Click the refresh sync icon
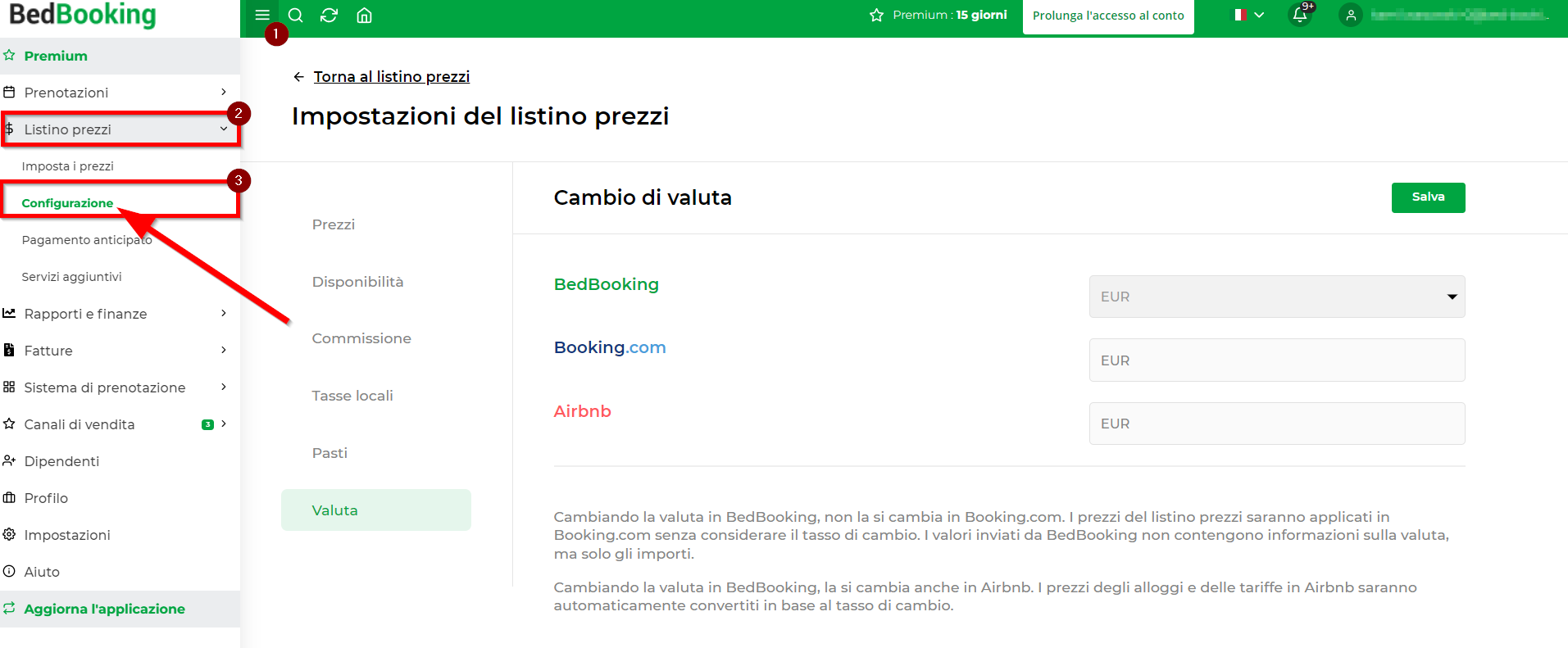The width and height of the screenshot is (1568, 648). point(330,16)
